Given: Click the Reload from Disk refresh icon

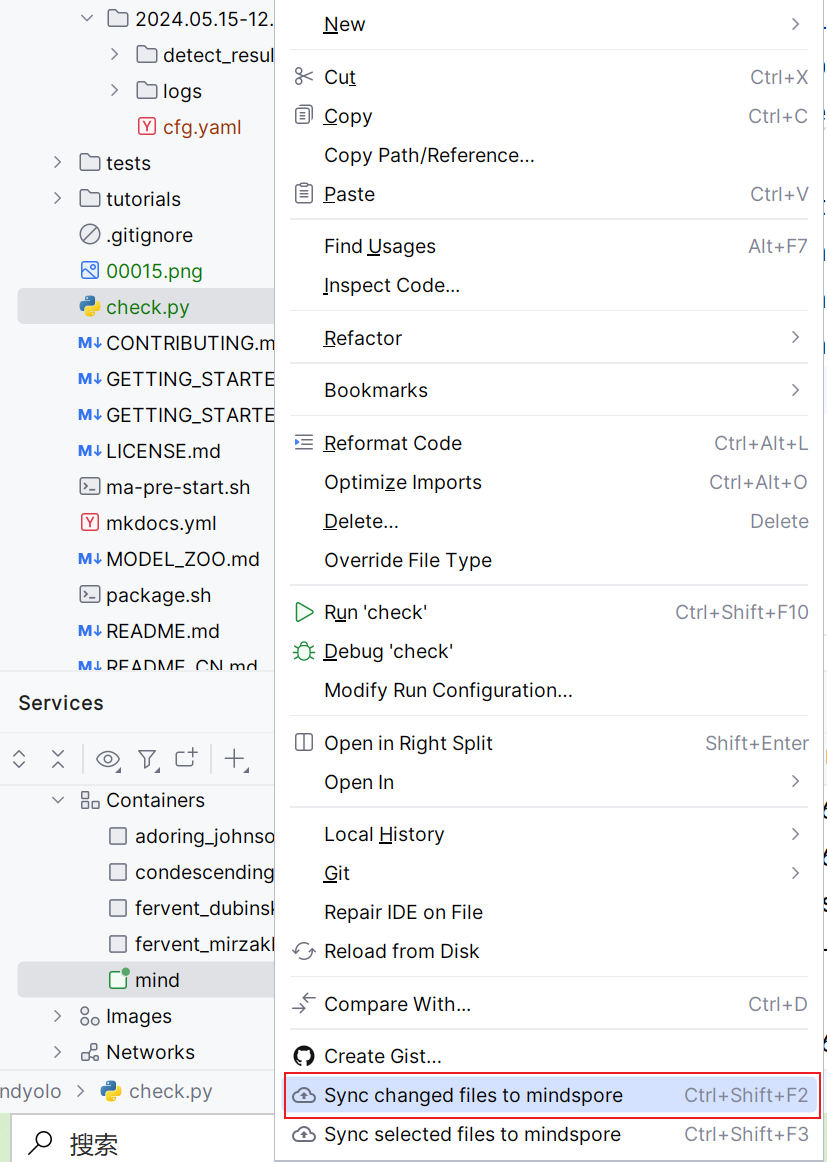Looking at the screenshot, I should (303, 951).
